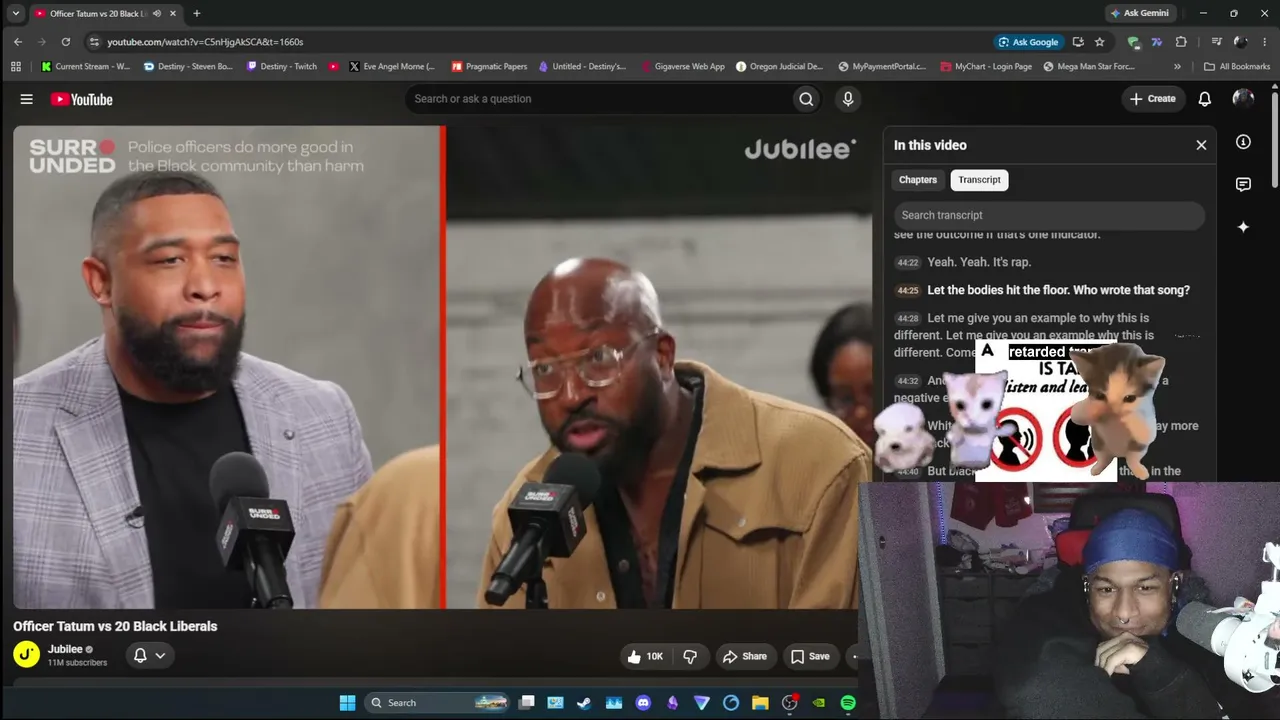
Task: Share the video with the Share button
Action: coord(745,656)
